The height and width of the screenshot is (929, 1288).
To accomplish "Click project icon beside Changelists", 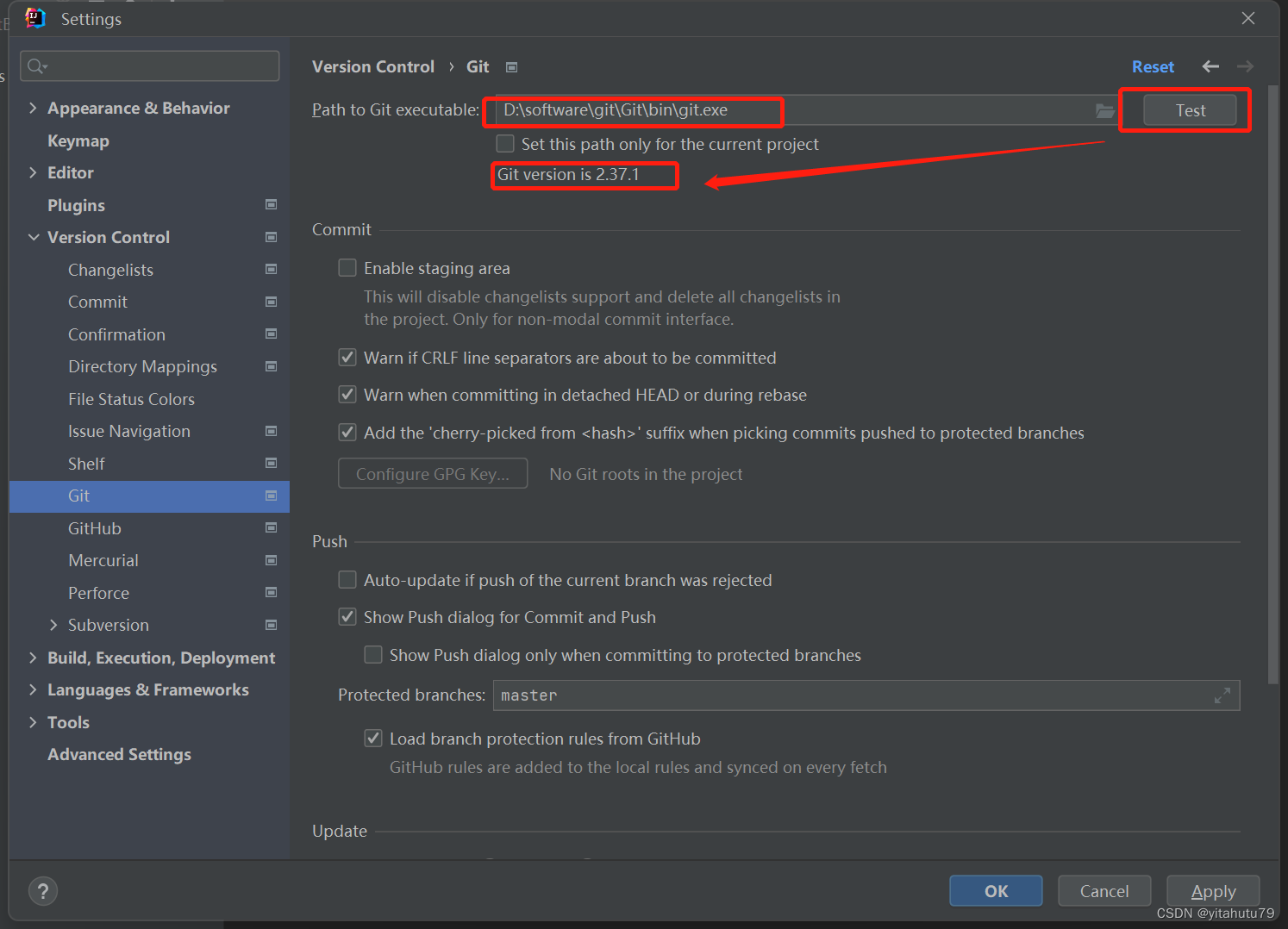I will pos(272,269).
